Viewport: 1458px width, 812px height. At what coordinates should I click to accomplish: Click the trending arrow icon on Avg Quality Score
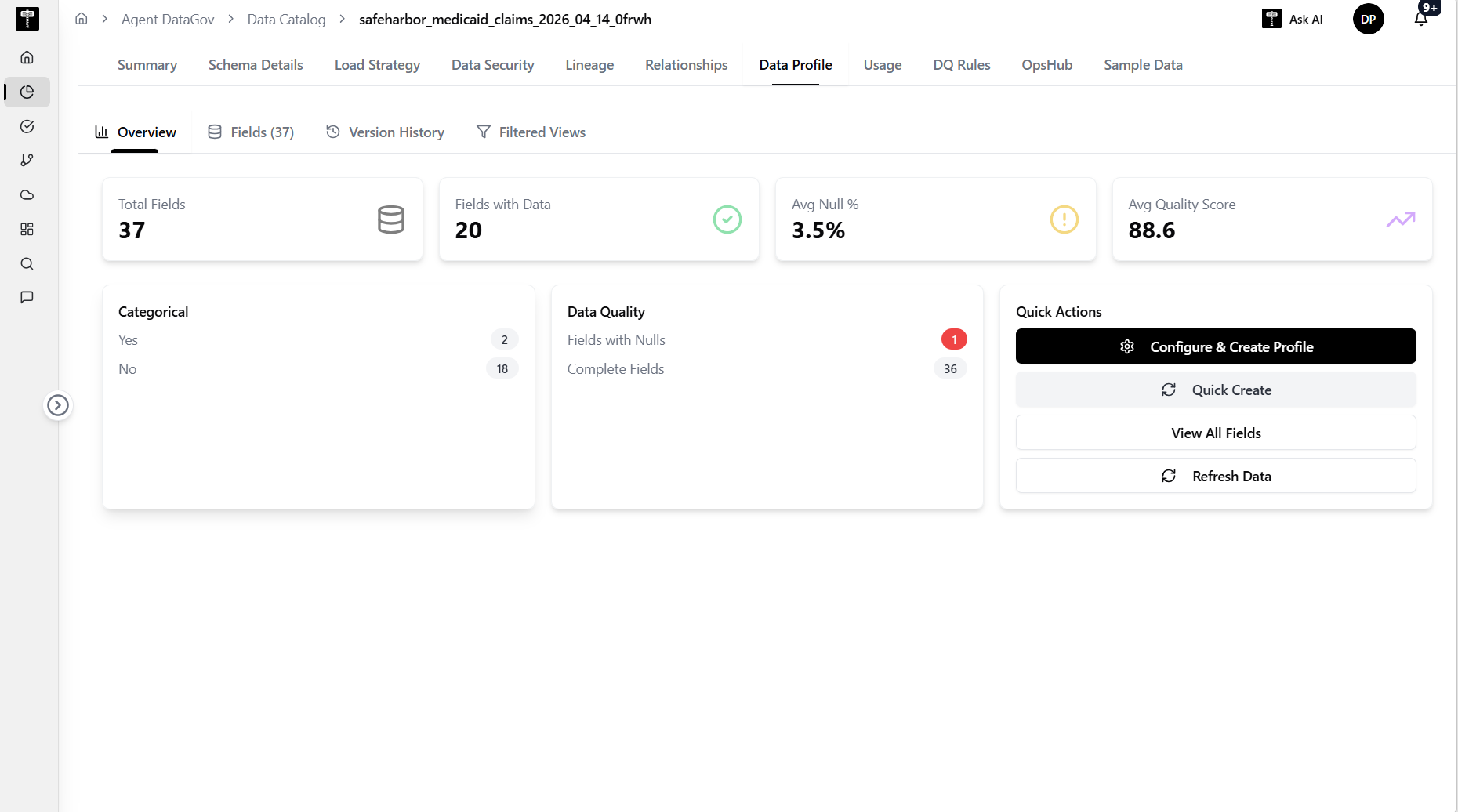1401,219
